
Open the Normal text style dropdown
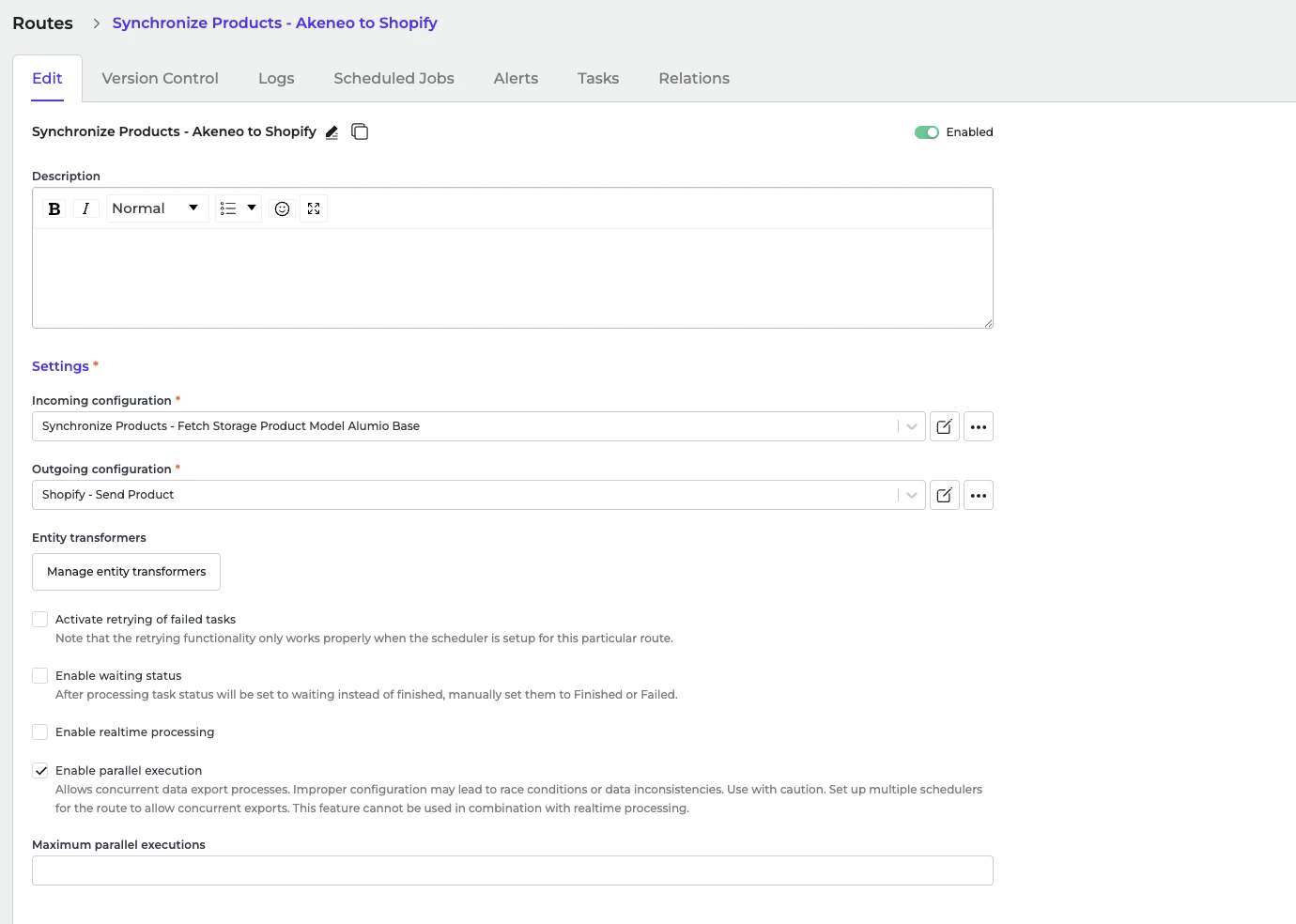156,208
